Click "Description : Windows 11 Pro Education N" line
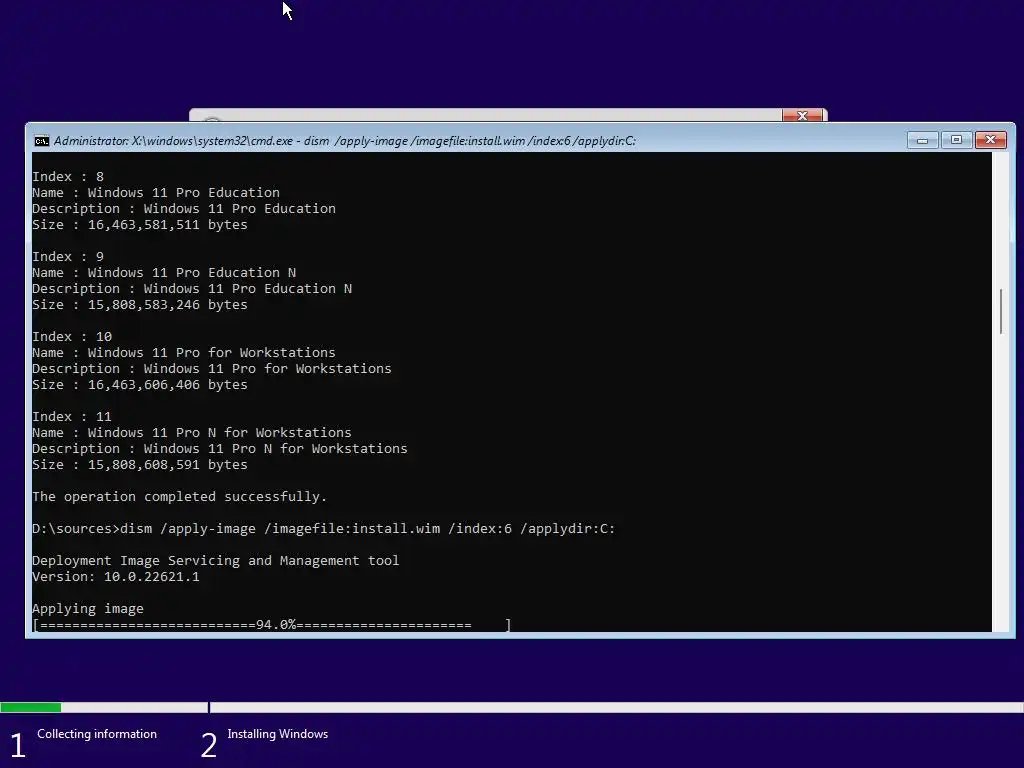 [192, 289]
